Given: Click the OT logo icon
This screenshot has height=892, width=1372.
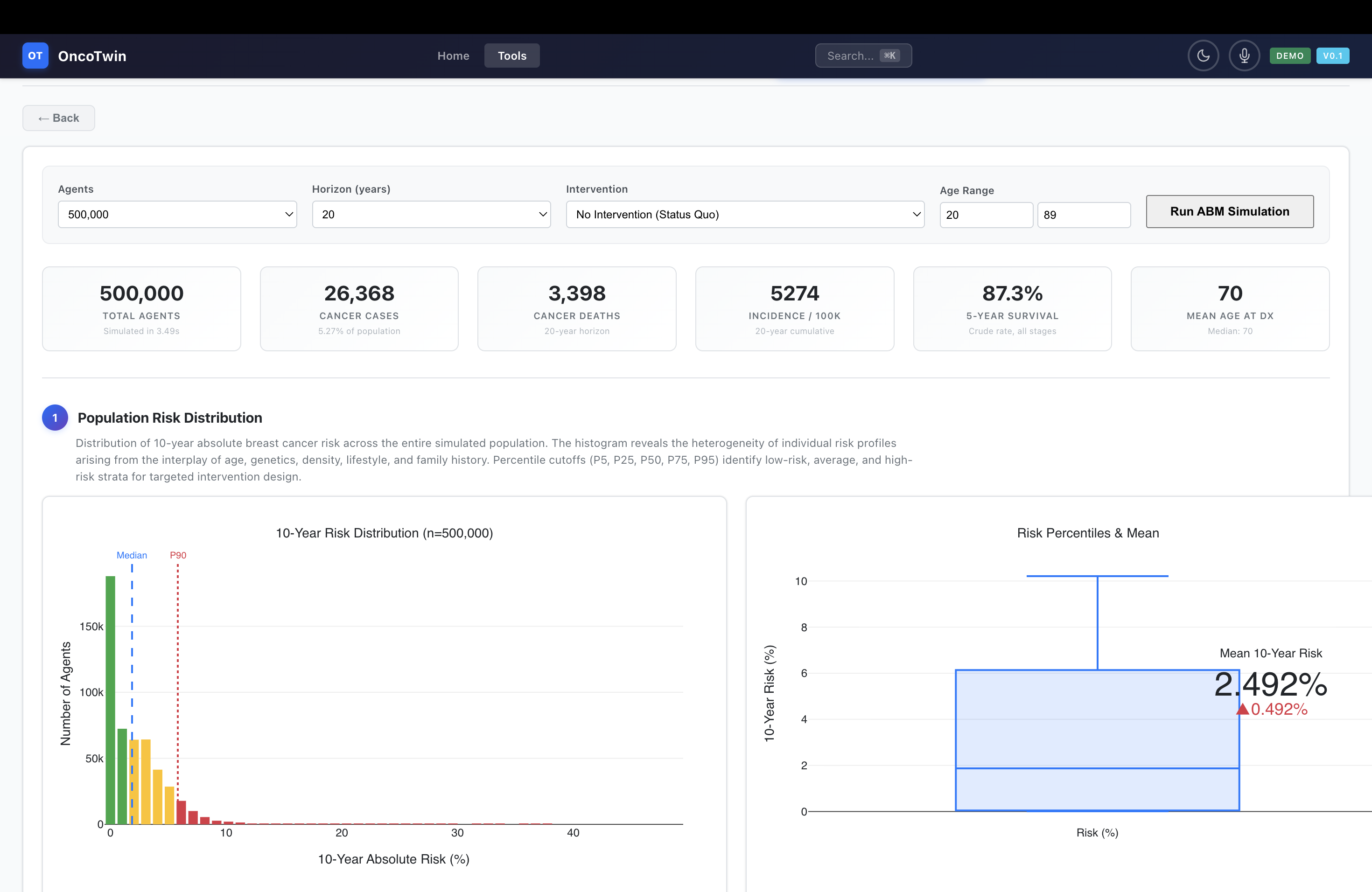Looking at the screenshot, I should click(35, 56).
